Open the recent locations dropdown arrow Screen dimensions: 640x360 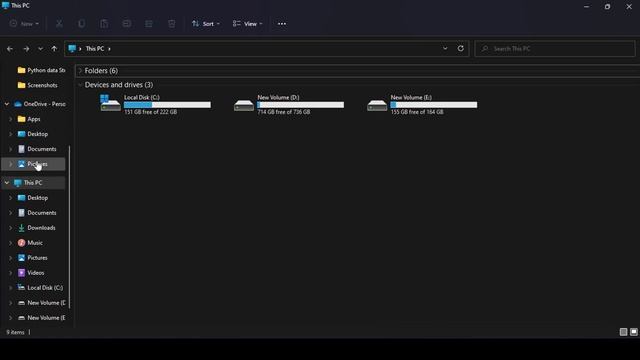[40, 49]
